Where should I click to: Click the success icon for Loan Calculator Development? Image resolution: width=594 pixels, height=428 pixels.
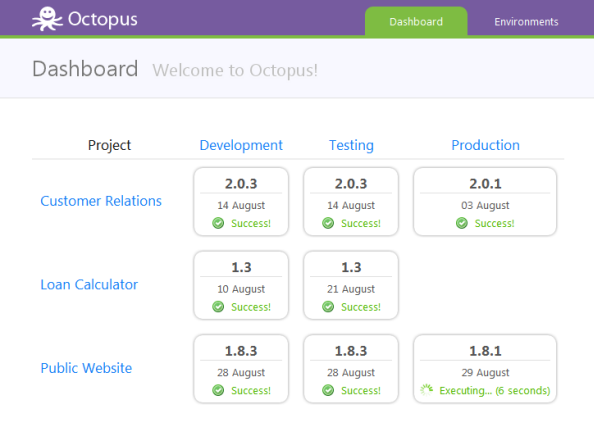pos(218,306)
